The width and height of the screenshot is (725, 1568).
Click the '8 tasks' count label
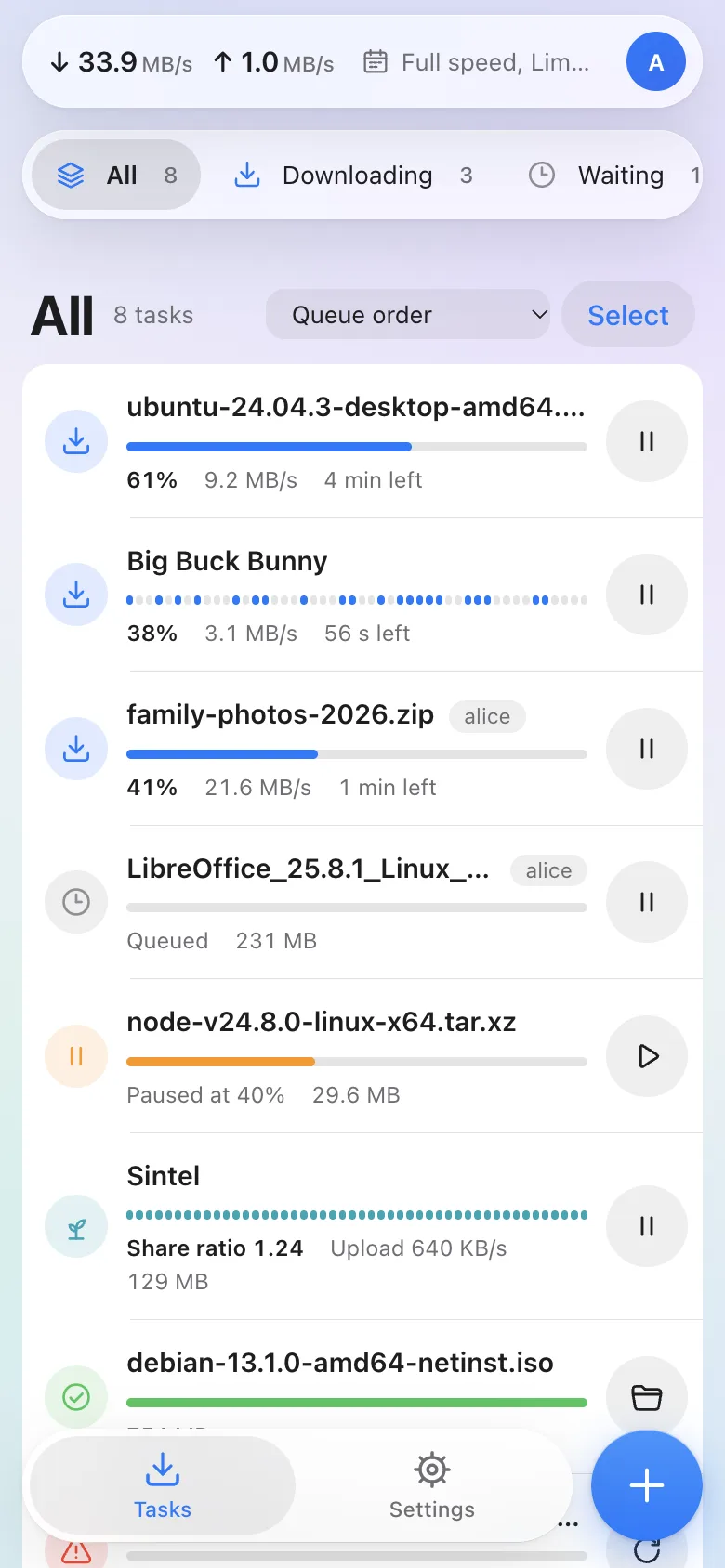[153, 315]
